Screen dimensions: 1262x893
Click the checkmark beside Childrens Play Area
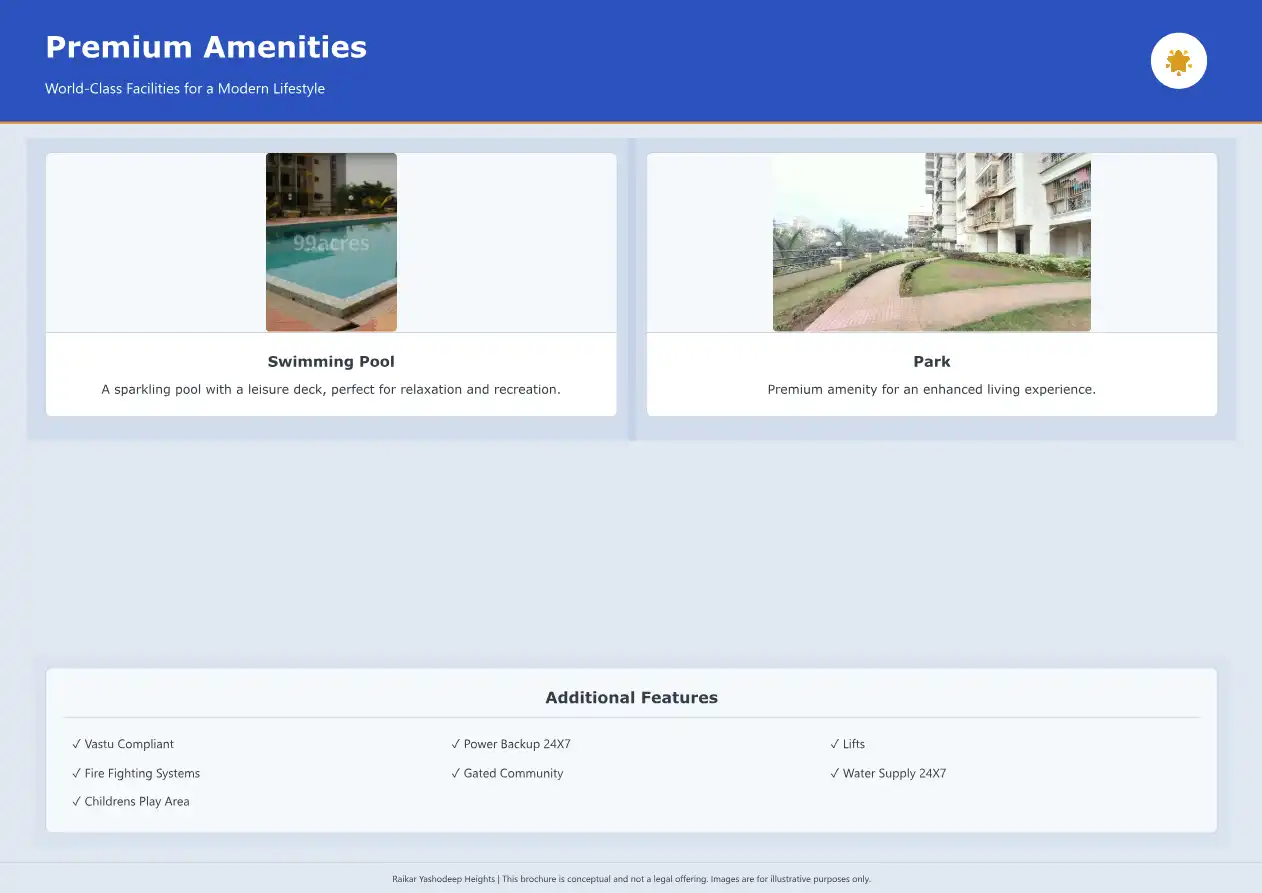[x=76, y=801]
